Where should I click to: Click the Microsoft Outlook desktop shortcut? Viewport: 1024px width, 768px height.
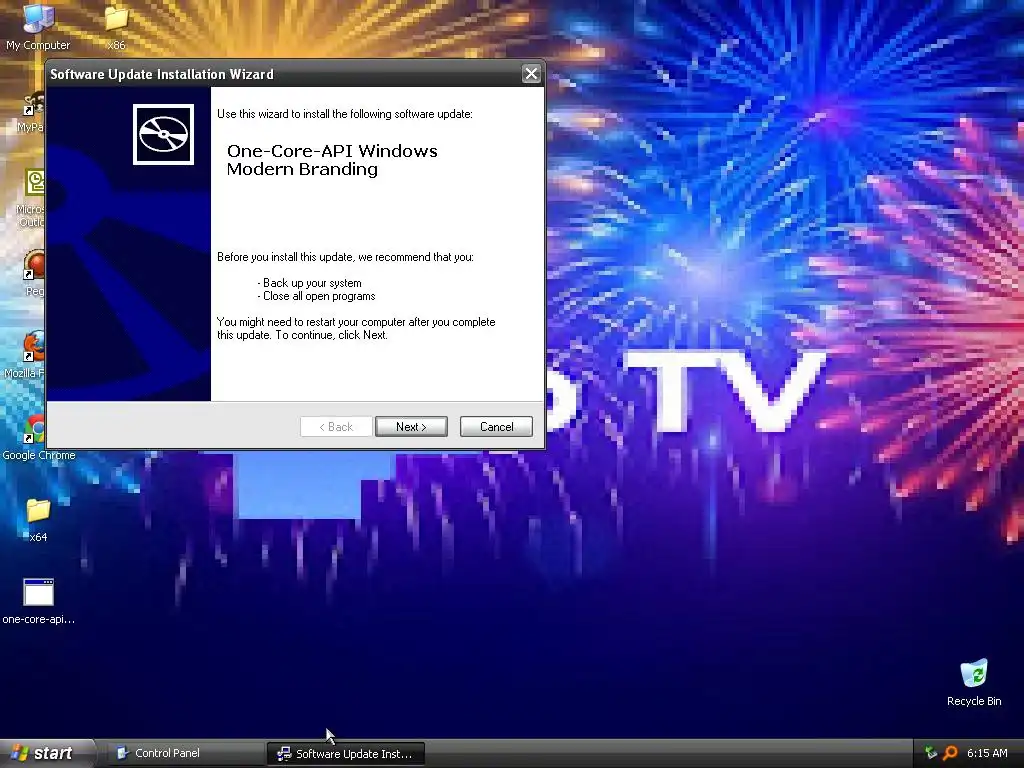30,199
